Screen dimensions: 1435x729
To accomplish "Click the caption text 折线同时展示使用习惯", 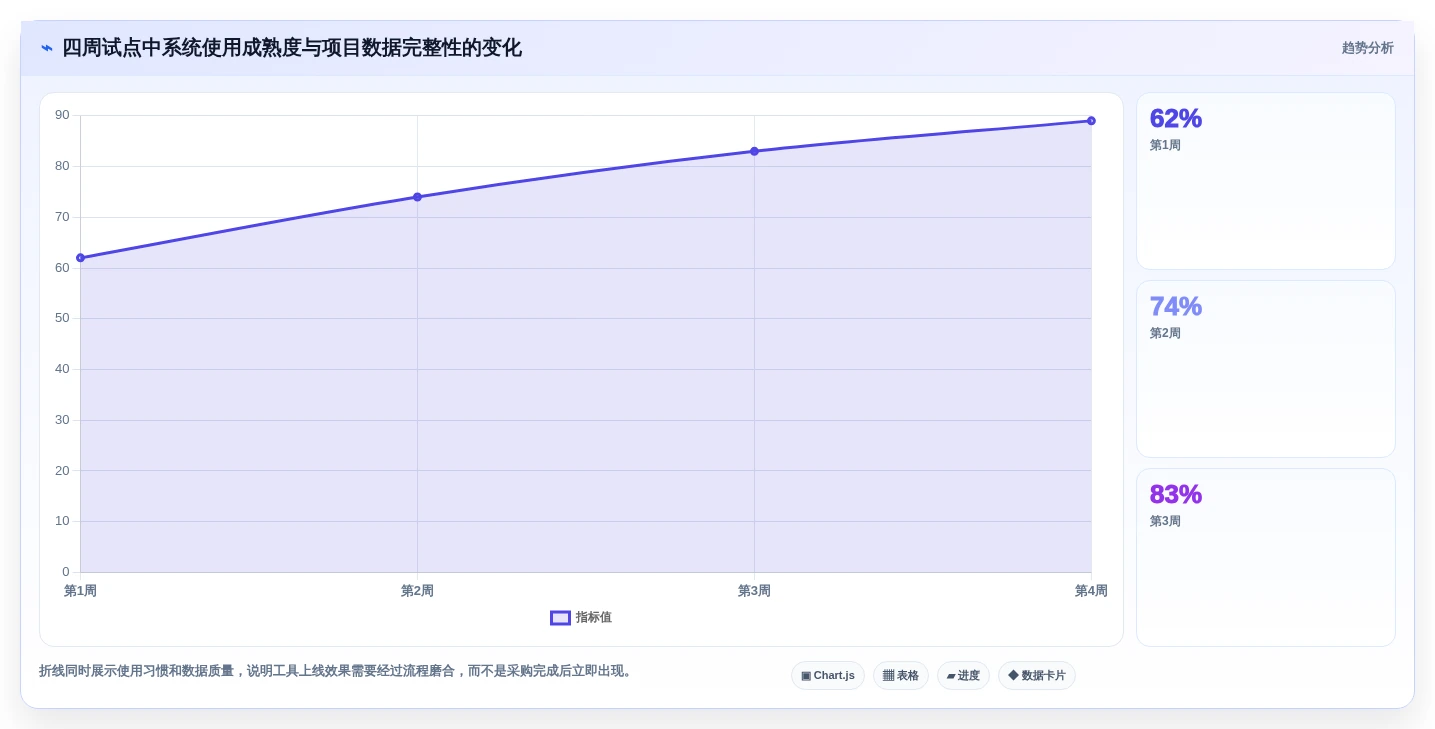I will 337,671.
